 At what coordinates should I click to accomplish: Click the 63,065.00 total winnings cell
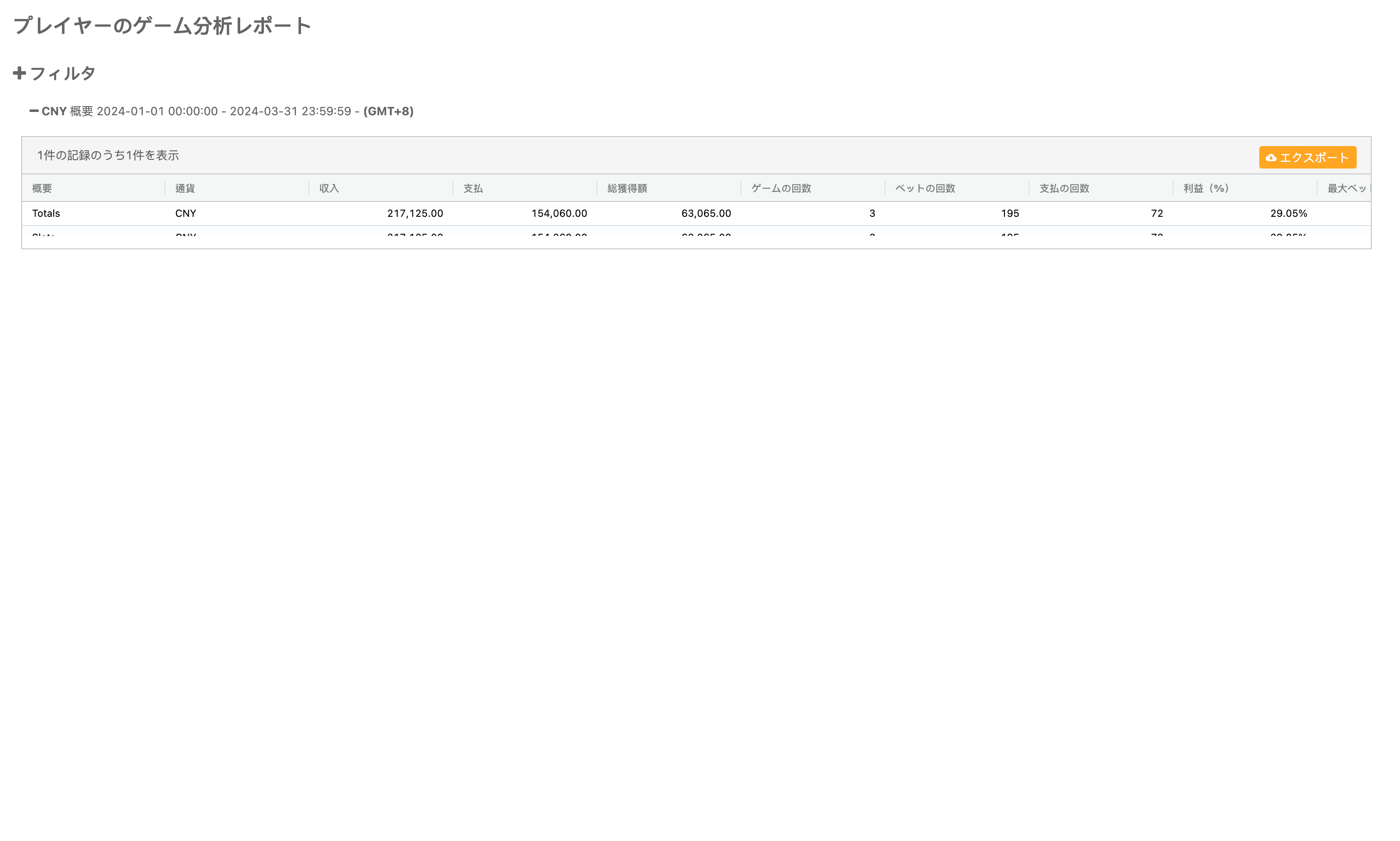[706, 213]
